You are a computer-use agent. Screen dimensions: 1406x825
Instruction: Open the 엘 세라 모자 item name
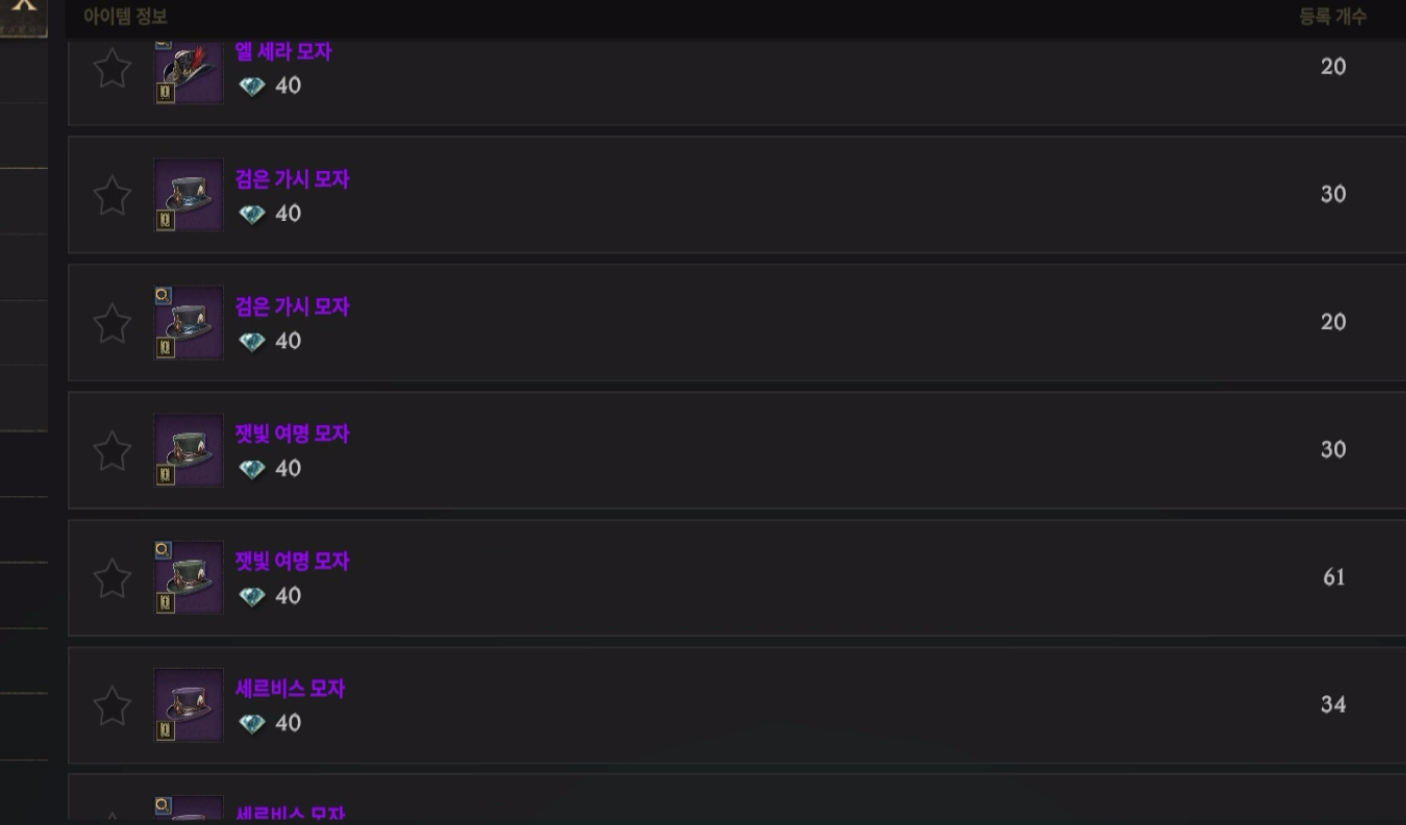[283, 52]
